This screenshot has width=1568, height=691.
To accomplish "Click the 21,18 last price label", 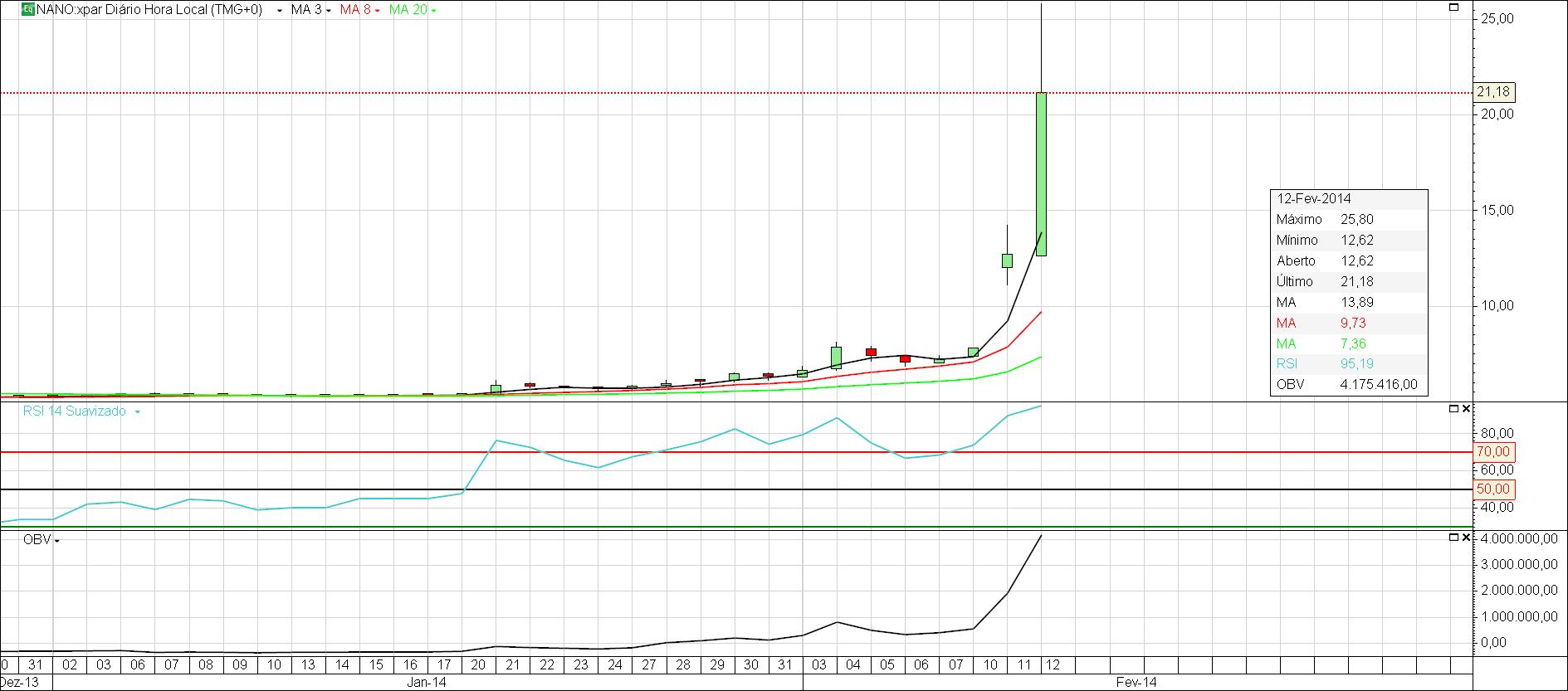I will pyautogui.click(x=1493, y=92).
